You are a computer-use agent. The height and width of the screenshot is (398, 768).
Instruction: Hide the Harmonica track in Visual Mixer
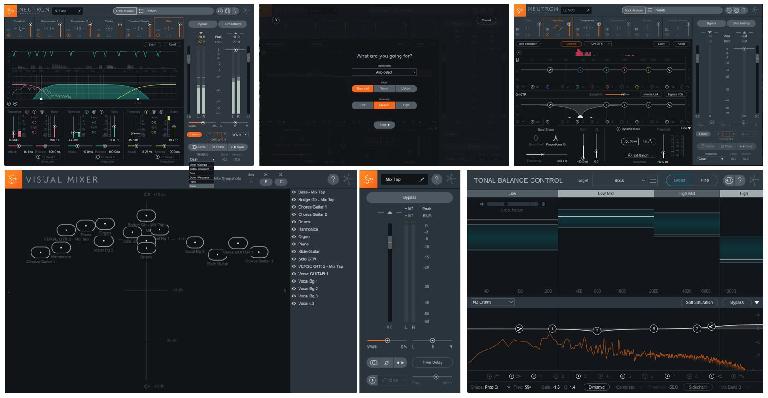pyautogui.click(x=294, y=229)
